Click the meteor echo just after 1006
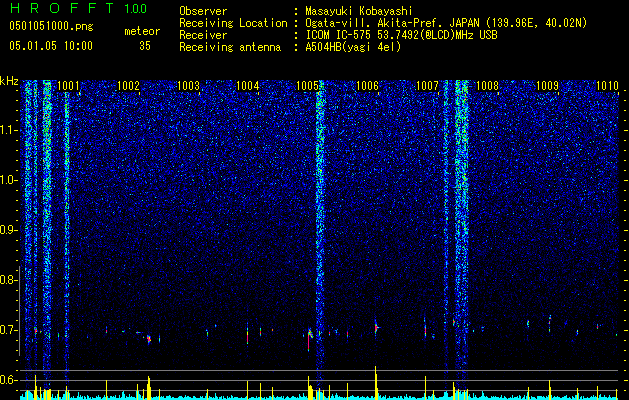Image resolution: width=629 pixels, height=400 pixels. tap(376, 327)
